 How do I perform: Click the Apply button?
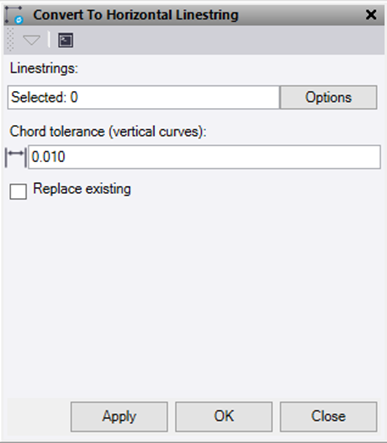tap(119, 417)
